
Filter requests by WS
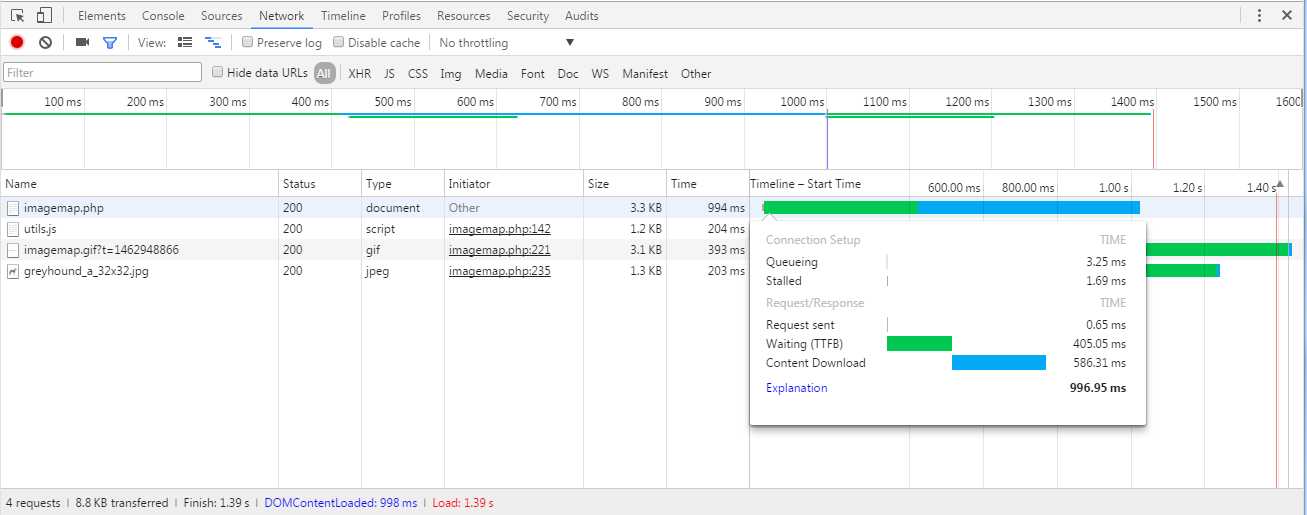click(600, 73)
